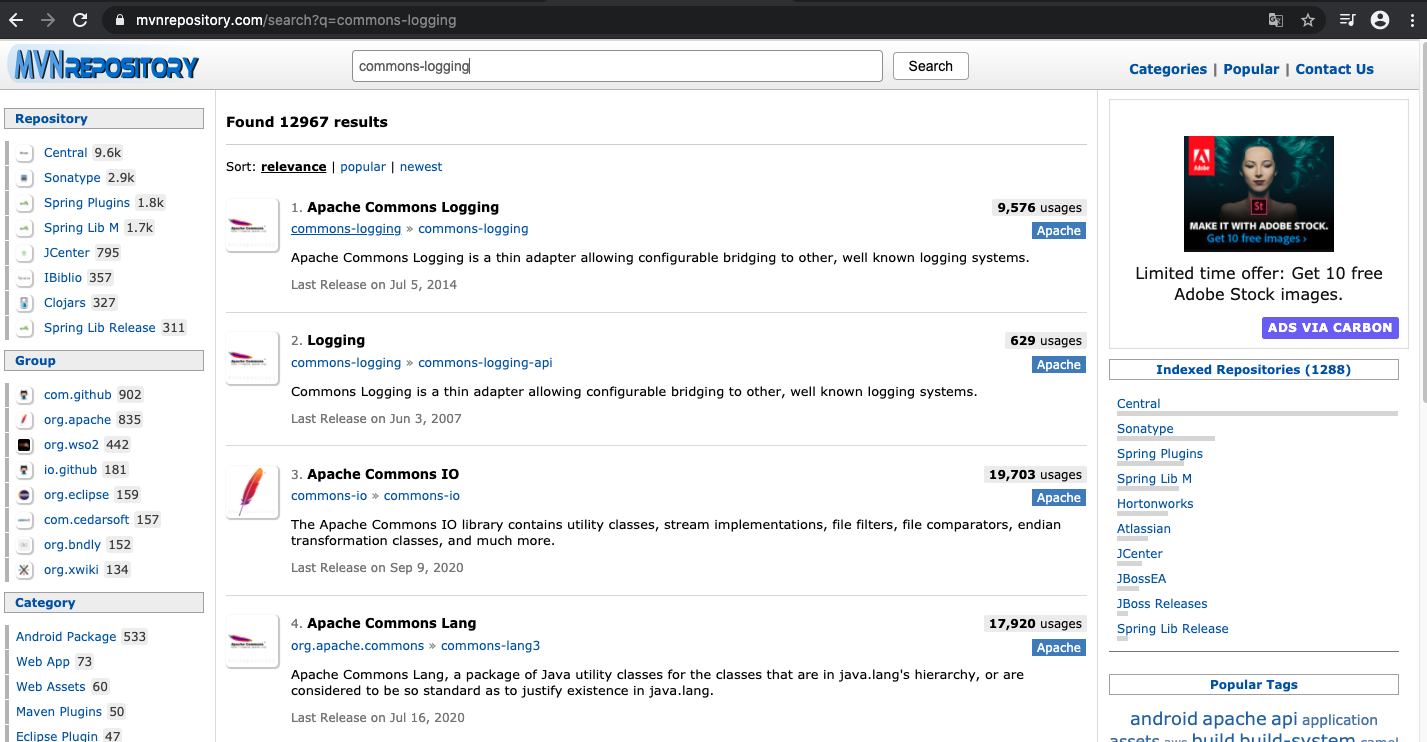Click the Search button
Viewport: 1427px width, 742px height.
coord(930,66)
